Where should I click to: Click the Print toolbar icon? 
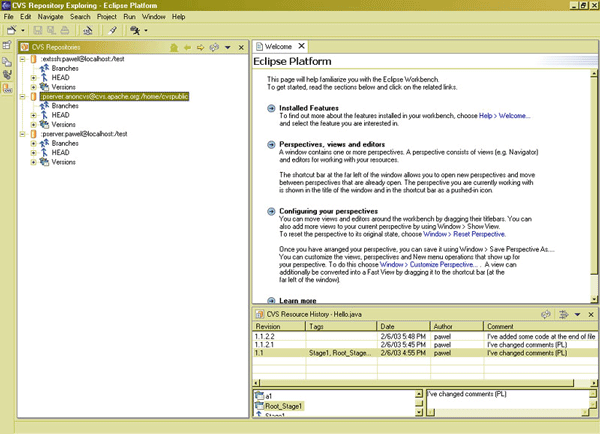coord(65,30)
